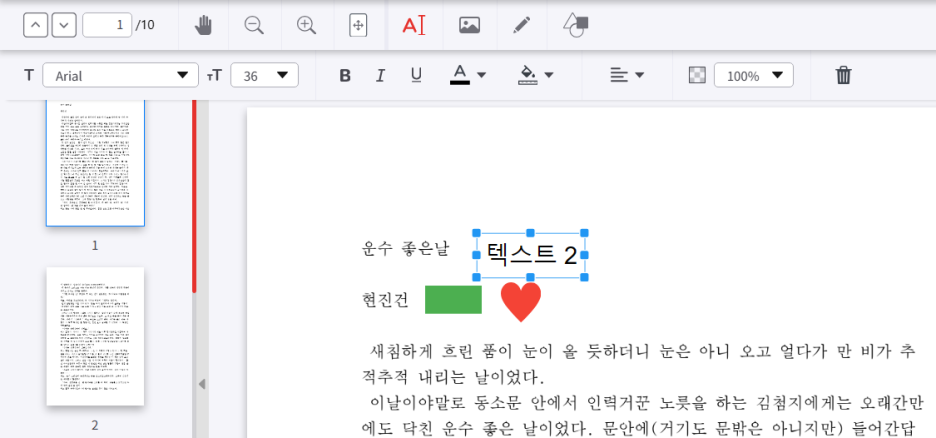Viewport: 936px width, 438px height.
Task: Select page 2 thumbnail
Action: [x=96, y=336]
